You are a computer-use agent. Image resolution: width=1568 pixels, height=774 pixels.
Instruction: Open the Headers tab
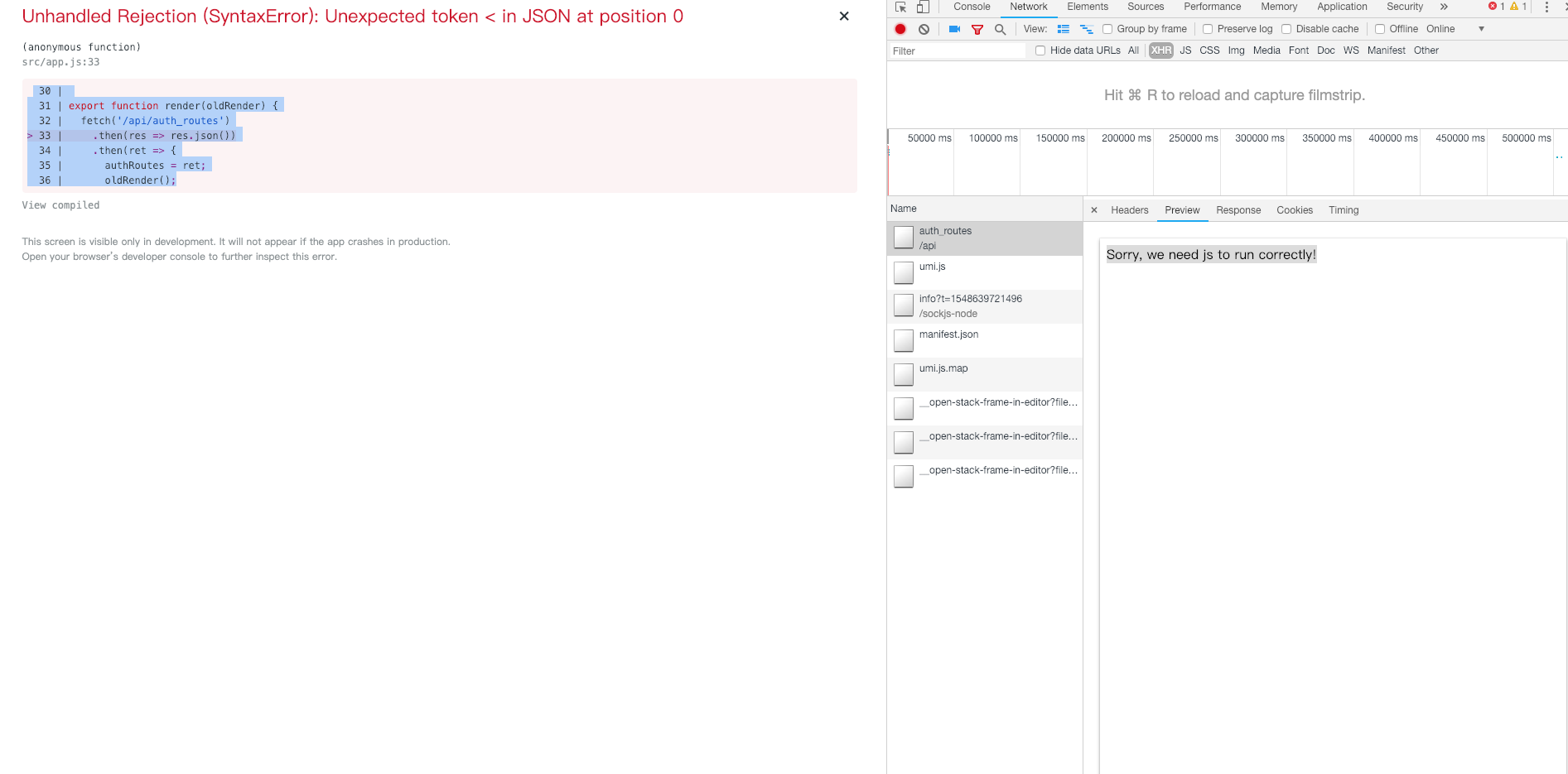pos(1130,210)
